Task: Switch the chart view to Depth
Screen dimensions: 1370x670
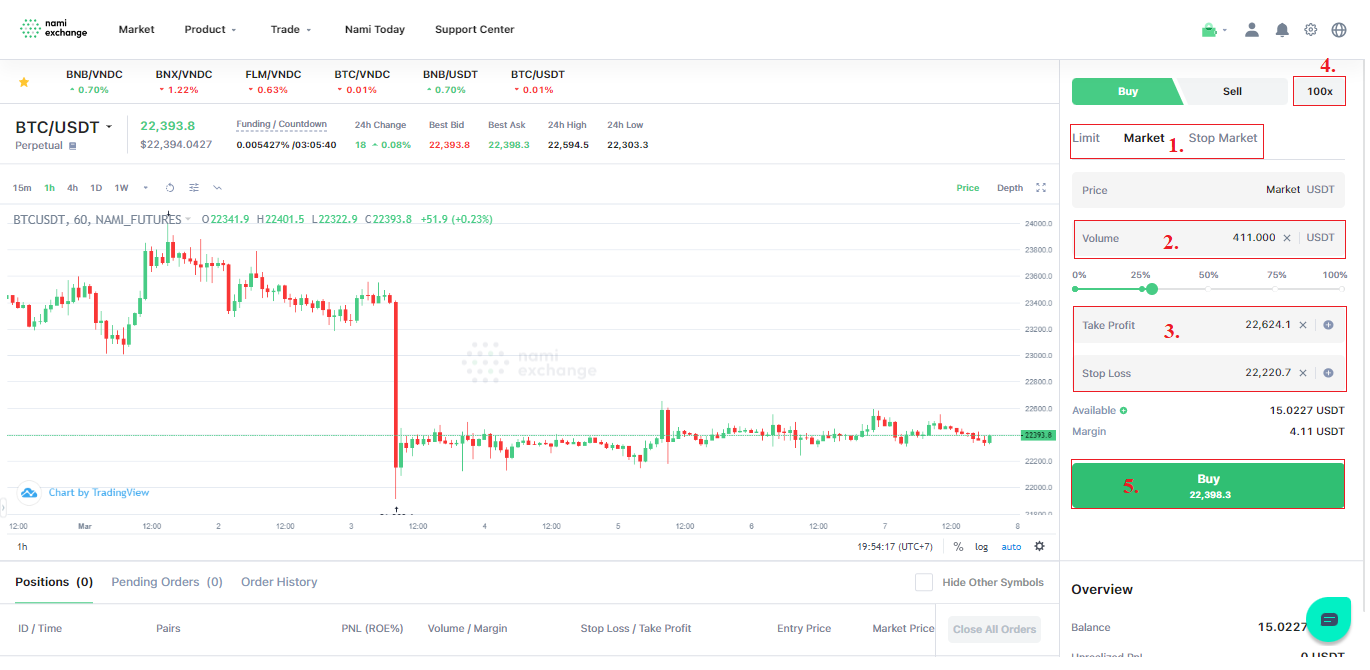Action: tap(1010, 188)
